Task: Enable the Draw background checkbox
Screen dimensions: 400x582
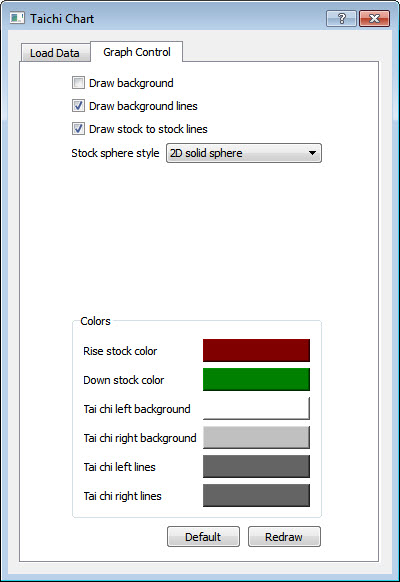Action: 78,83
